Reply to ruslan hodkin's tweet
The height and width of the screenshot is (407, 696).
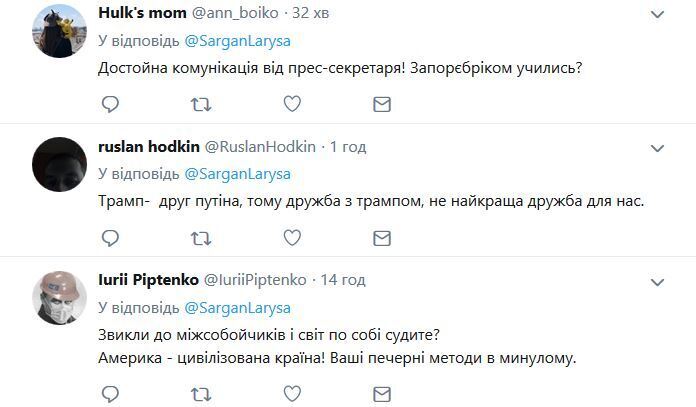111,238
